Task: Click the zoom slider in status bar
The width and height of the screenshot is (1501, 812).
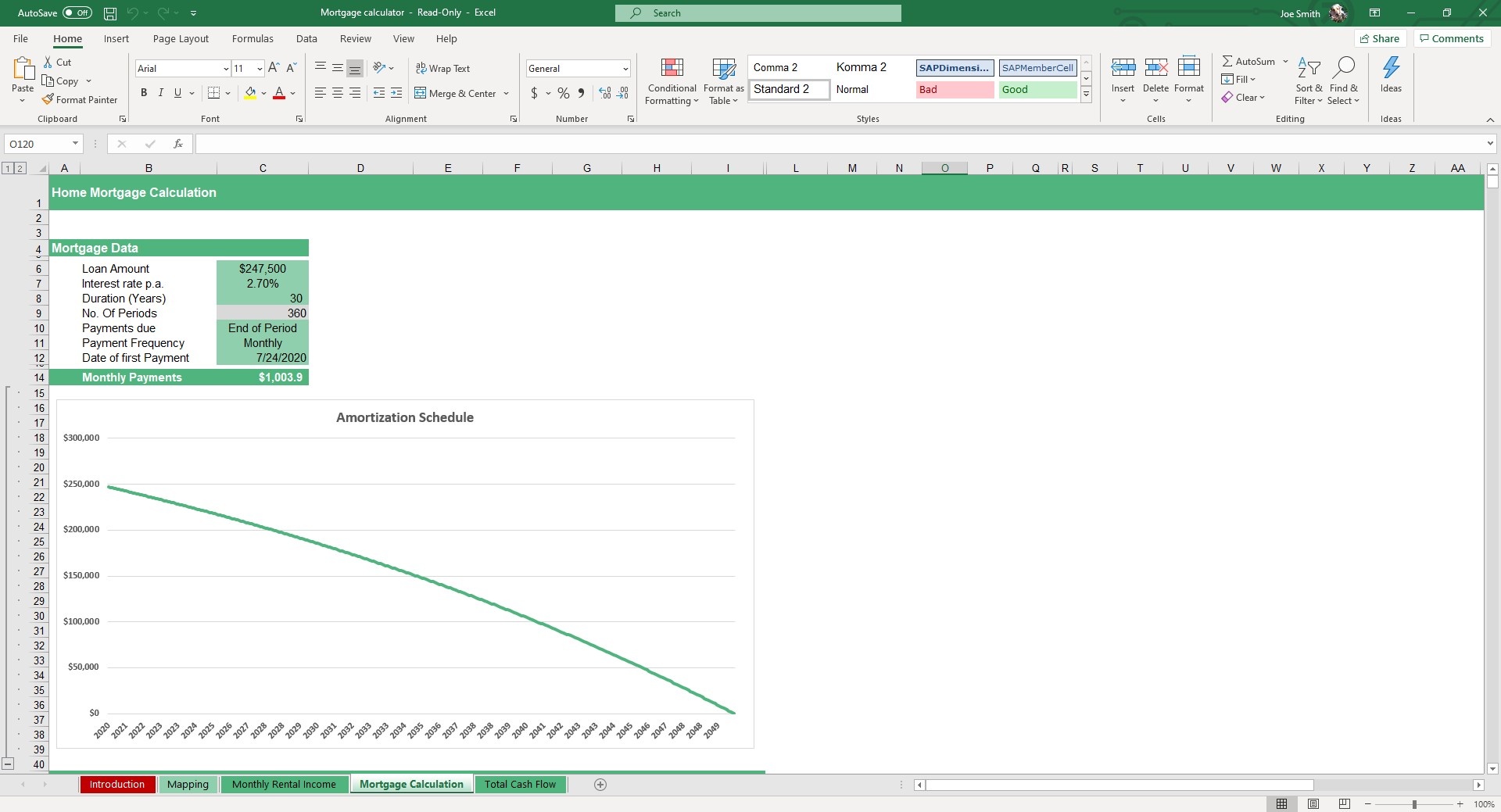Action: click(1413, 804)
